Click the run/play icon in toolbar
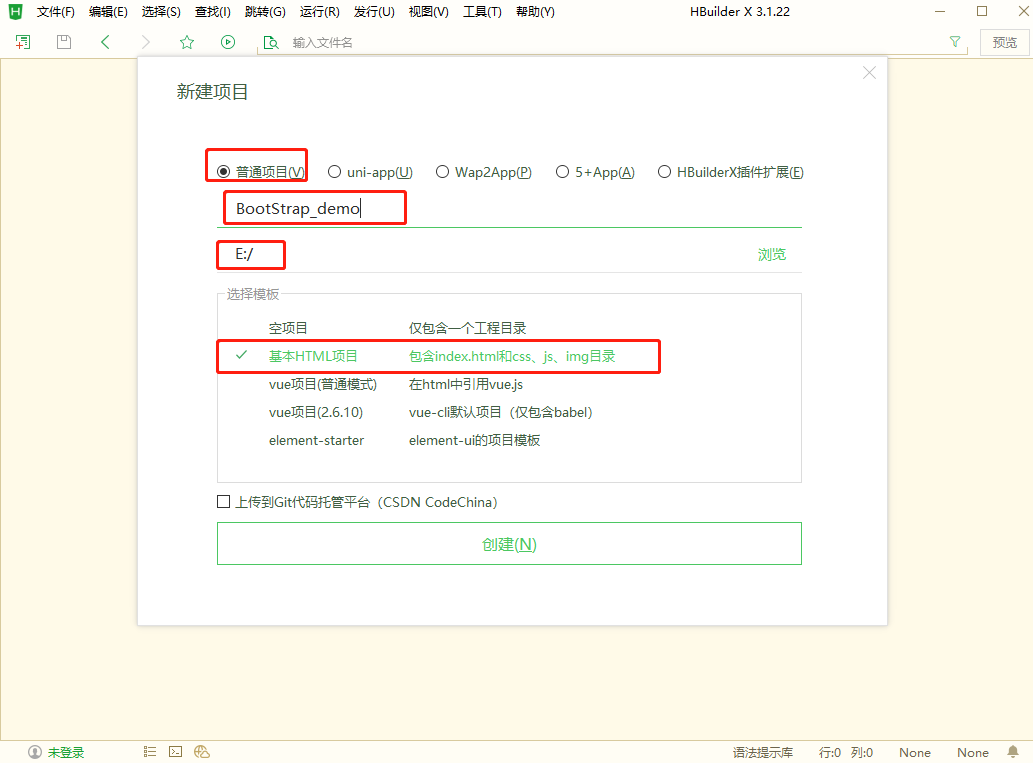1033x763 pixels. tap(228, 42)
